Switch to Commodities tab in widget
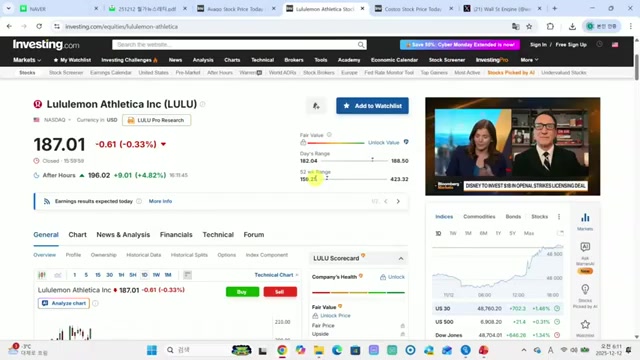The height and width of the screenshot is (360, 640). coord(479,217)
